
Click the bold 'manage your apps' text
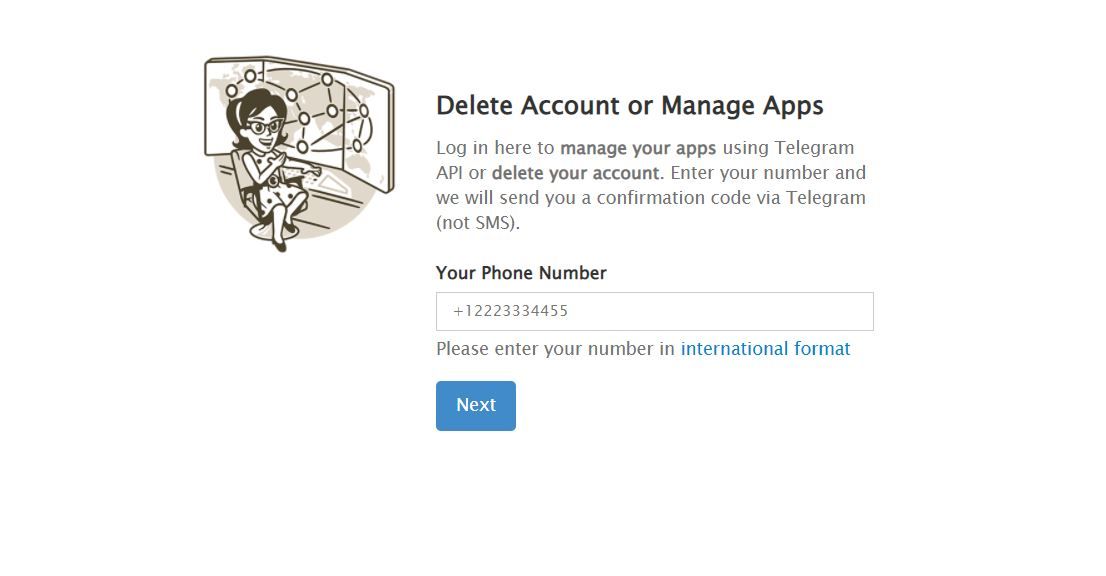pyautogui.click(x=638, y=148)
